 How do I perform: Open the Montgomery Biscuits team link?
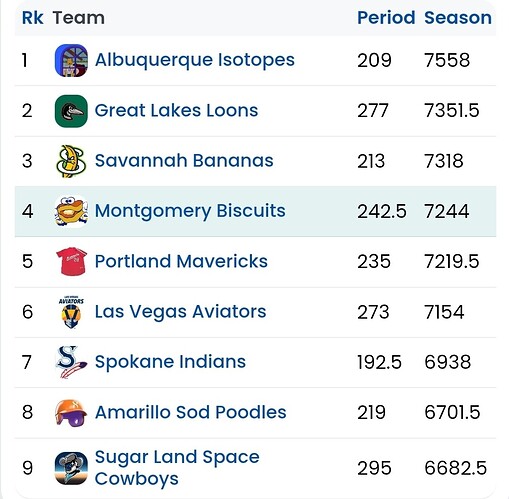click(190, 211)
